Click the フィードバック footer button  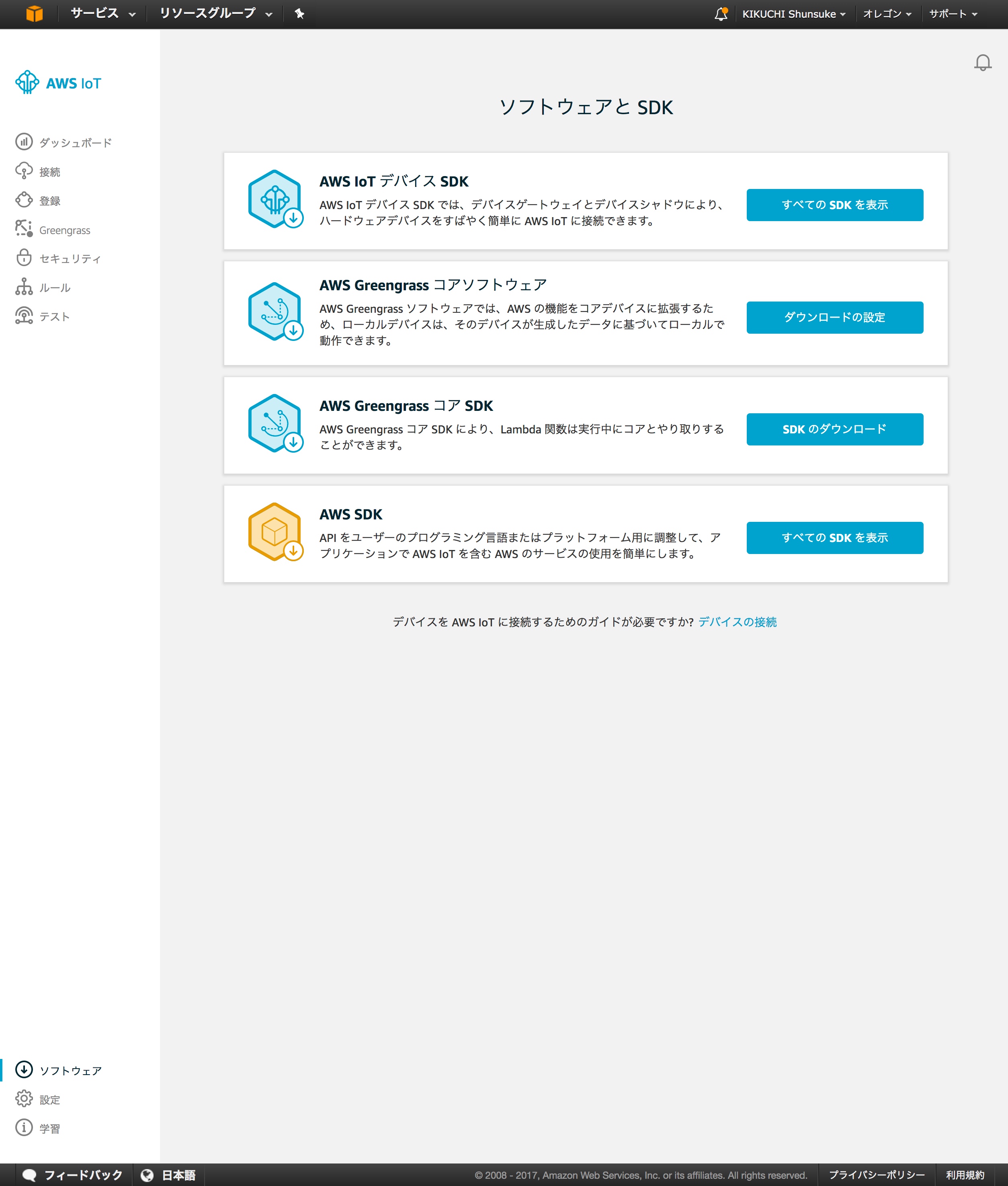[73, 1175]
